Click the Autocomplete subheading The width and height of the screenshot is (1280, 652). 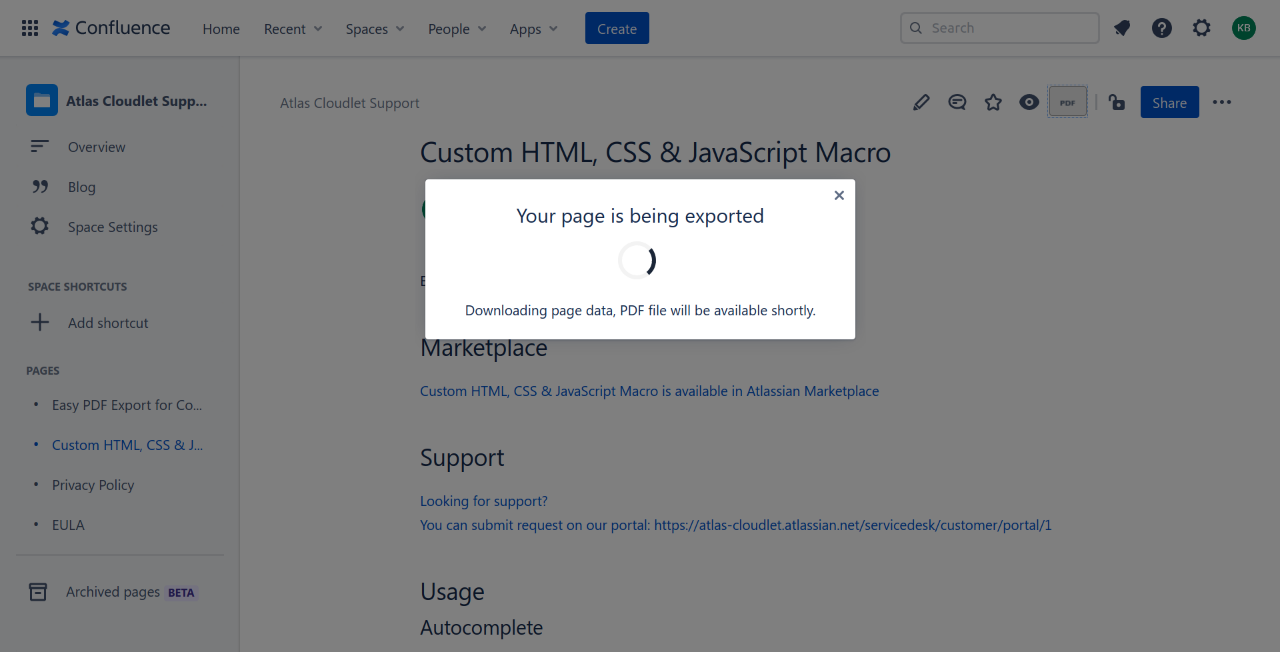coord(481,628)
